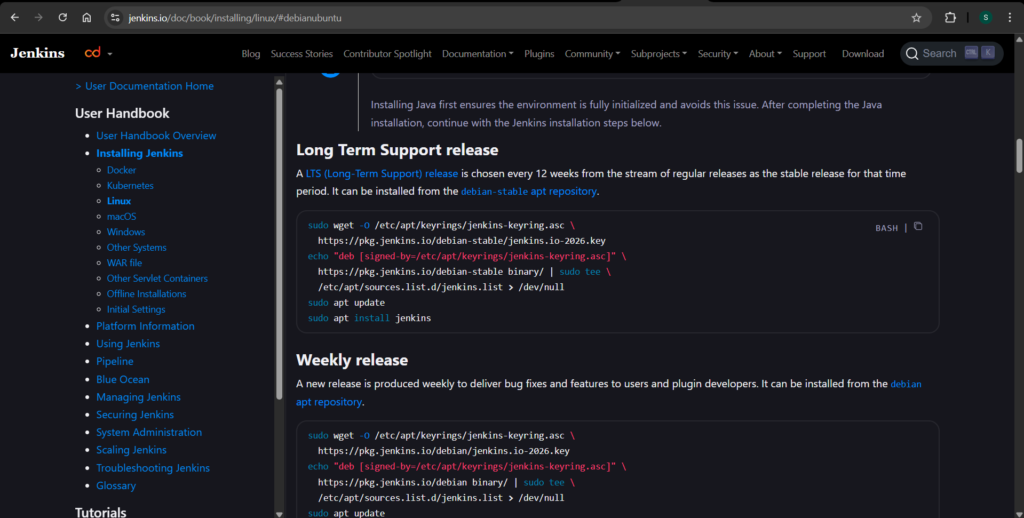Click the browser back arrow

[x=14, y=18]
